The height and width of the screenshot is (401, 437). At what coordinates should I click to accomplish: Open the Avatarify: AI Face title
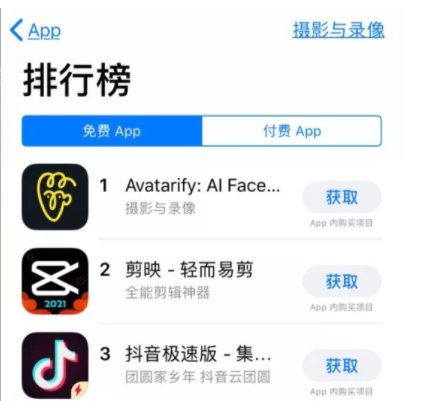click(x=203, y=185)
